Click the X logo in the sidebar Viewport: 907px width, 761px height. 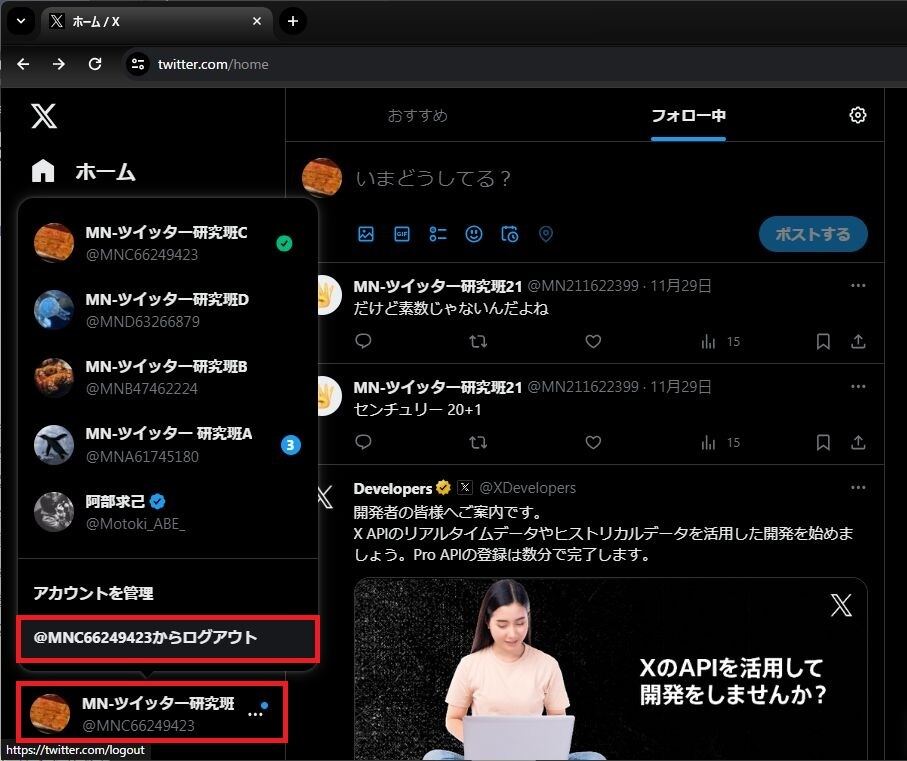(44, 116)
